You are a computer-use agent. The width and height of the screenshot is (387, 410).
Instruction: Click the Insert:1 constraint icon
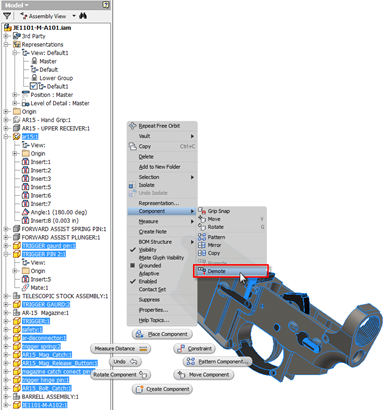[x=25, y=162]
